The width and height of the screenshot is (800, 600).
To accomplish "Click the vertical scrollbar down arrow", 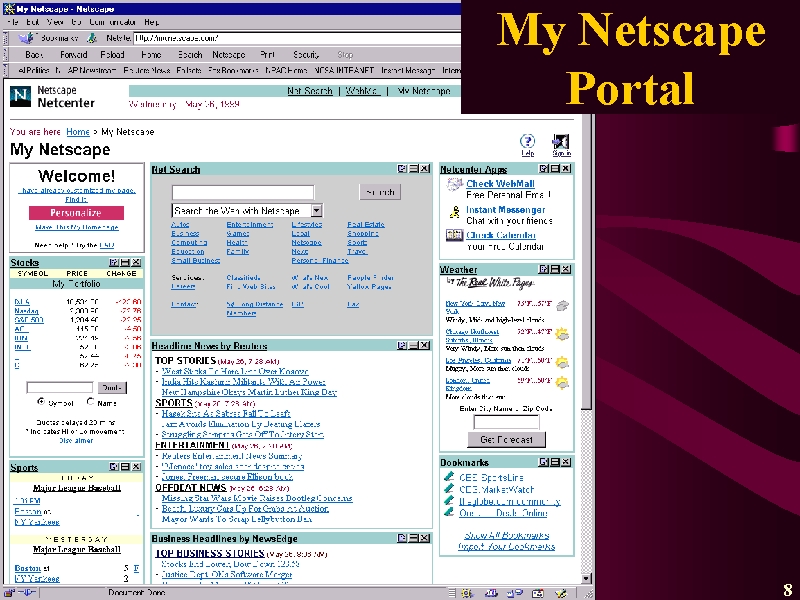I will click(587, 579).
